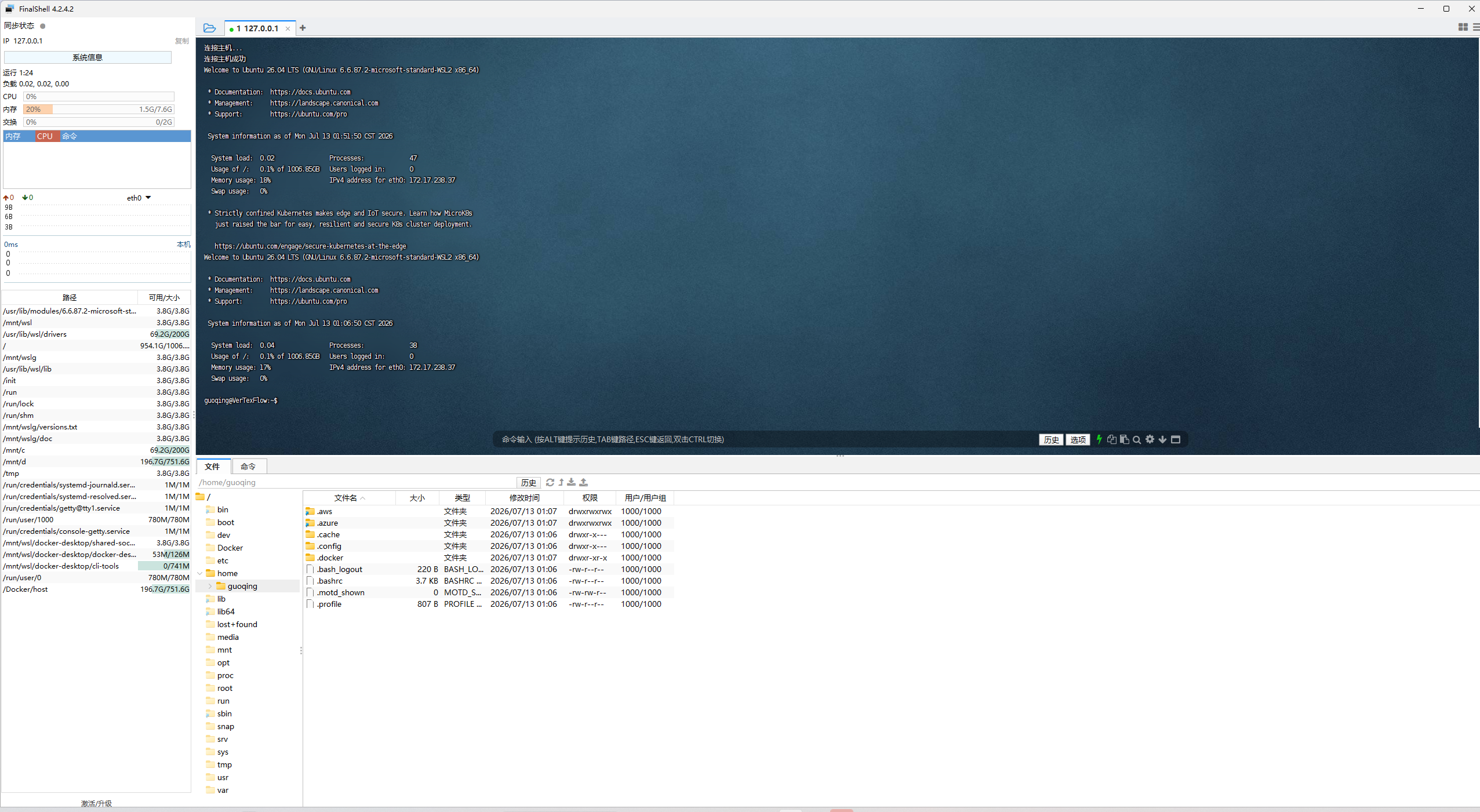1480x812 pixels.
Task: Go to parent directory with up arrow icon
Action: (x=561, y=482)
